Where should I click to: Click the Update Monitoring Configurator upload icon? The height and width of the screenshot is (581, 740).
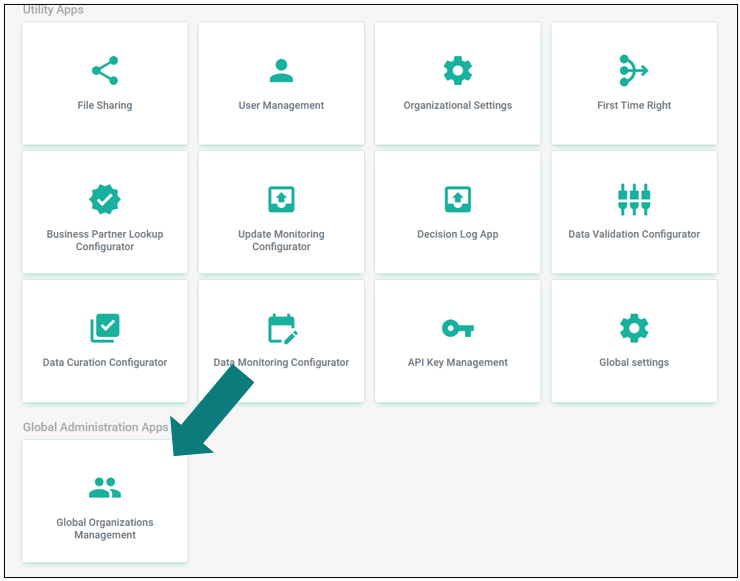coord(281,199)
